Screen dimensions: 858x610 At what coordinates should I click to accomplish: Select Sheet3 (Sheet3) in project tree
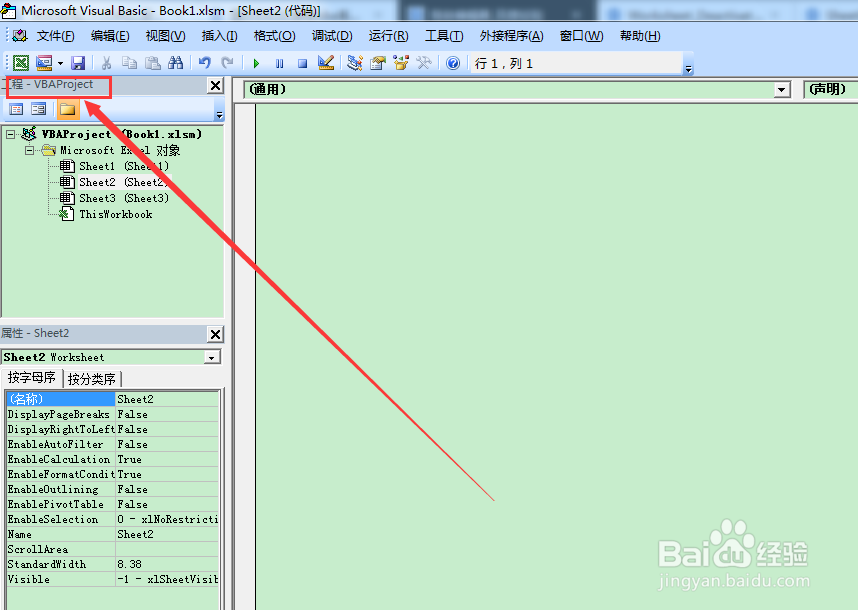(x=124, y=198)
